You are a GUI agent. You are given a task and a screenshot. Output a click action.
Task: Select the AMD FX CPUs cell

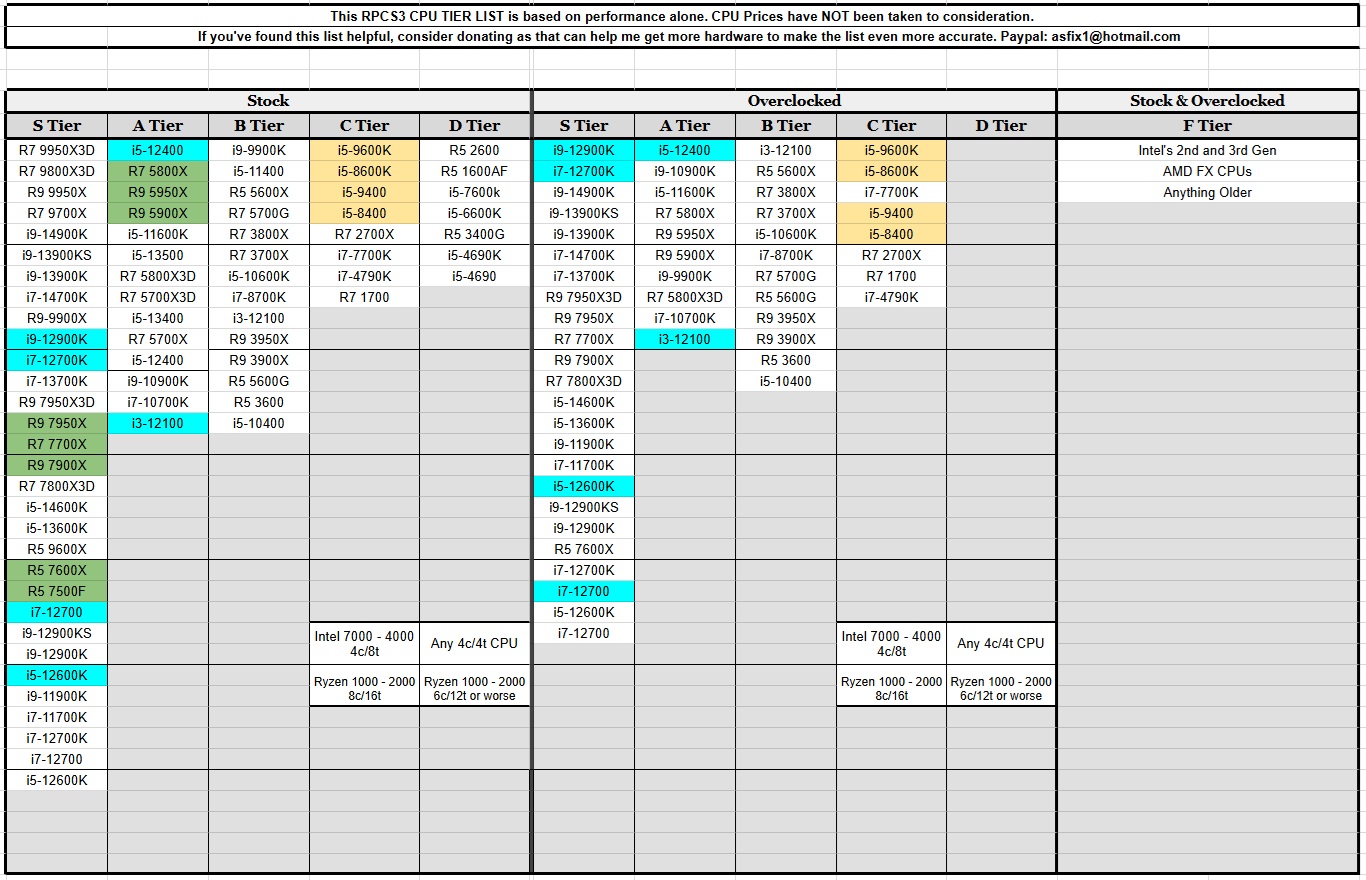1207,171
